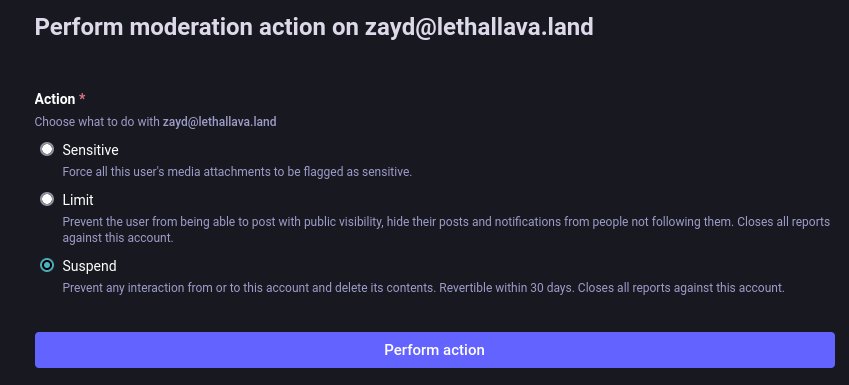Click the Suspend option label text
The width and height of the screenshot is (849, 385).
(x=89, y=266)
